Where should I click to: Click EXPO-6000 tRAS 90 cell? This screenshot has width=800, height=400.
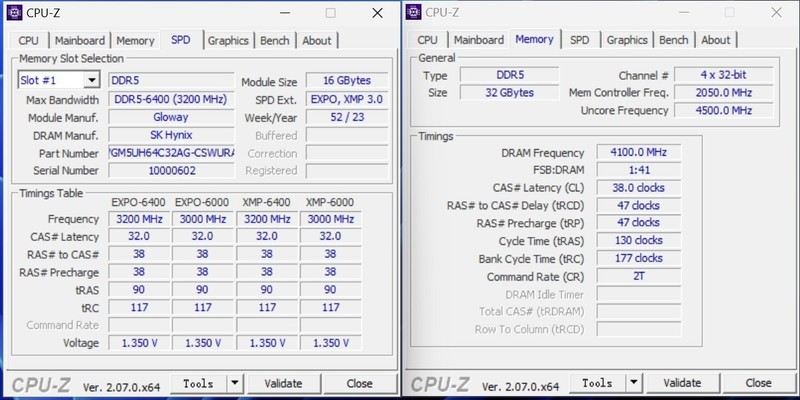[203, 290]
